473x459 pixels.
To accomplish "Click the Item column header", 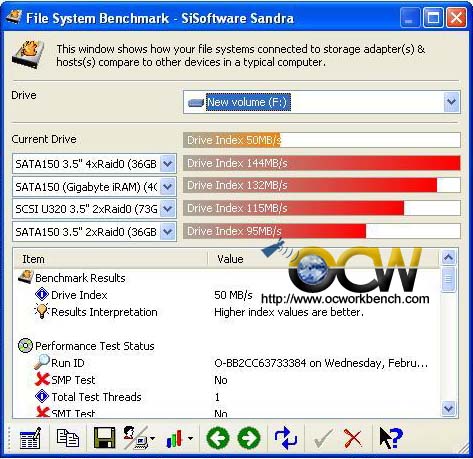I will click(x=111, y=259).
